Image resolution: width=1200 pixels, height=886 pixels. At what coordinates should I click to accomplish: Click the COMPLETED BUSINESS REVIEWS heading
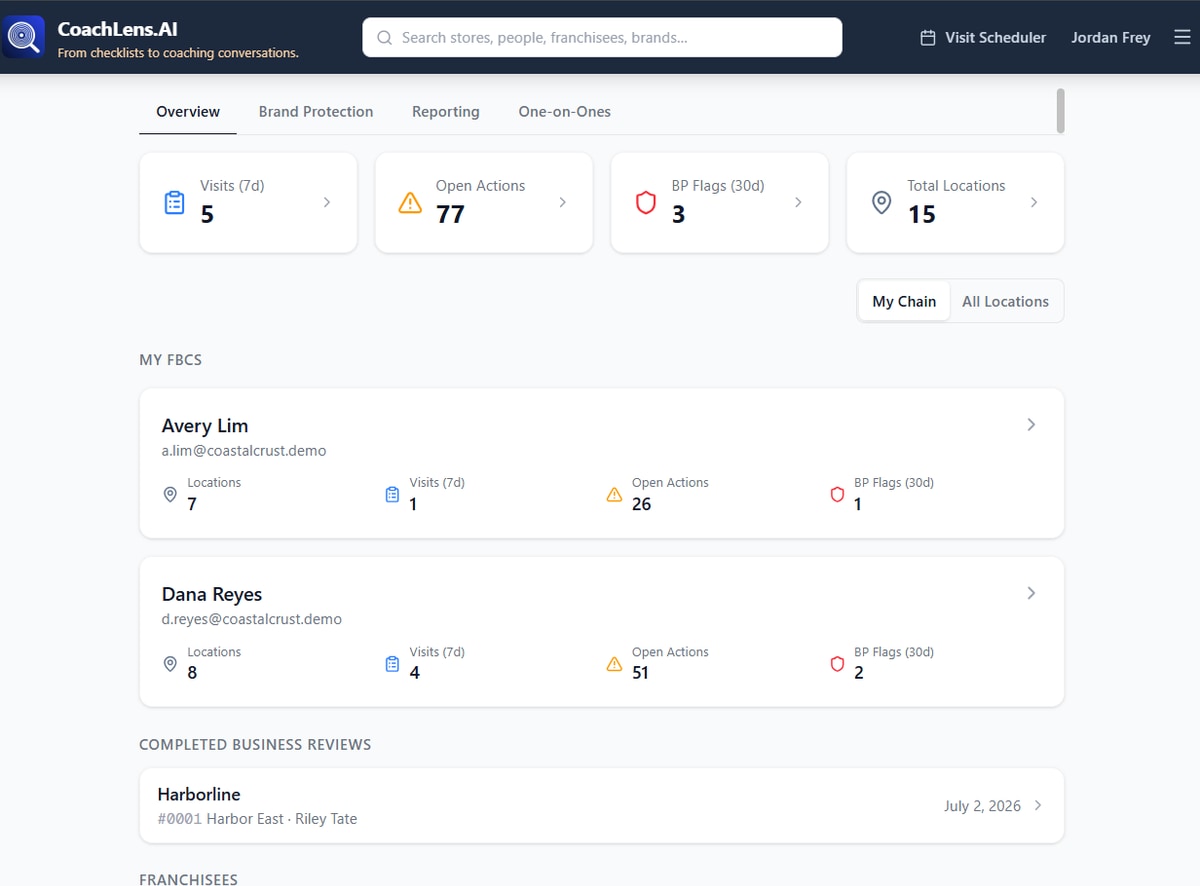click(x=255, y=745)
